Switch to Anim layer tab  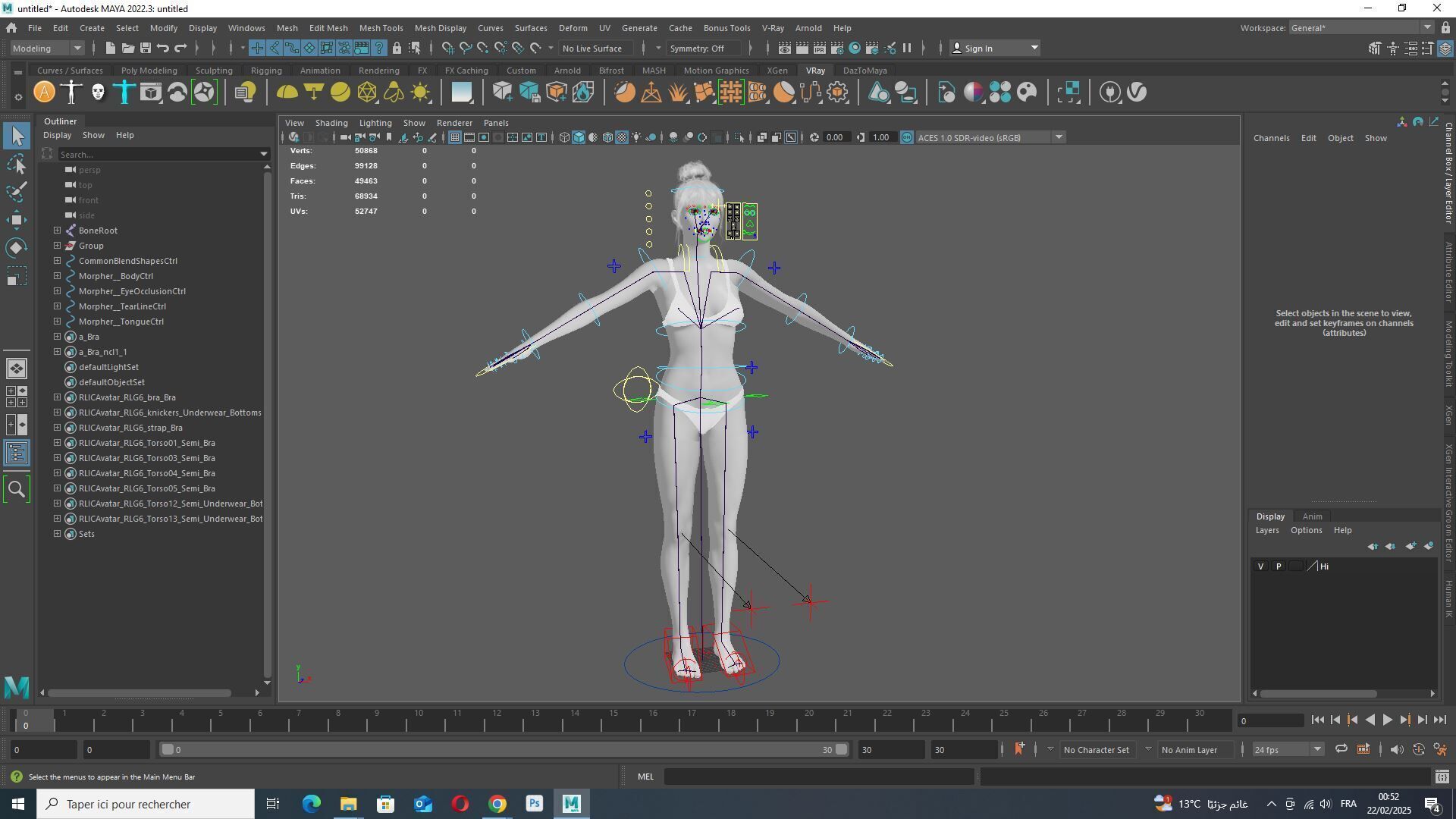point(1313,516)
